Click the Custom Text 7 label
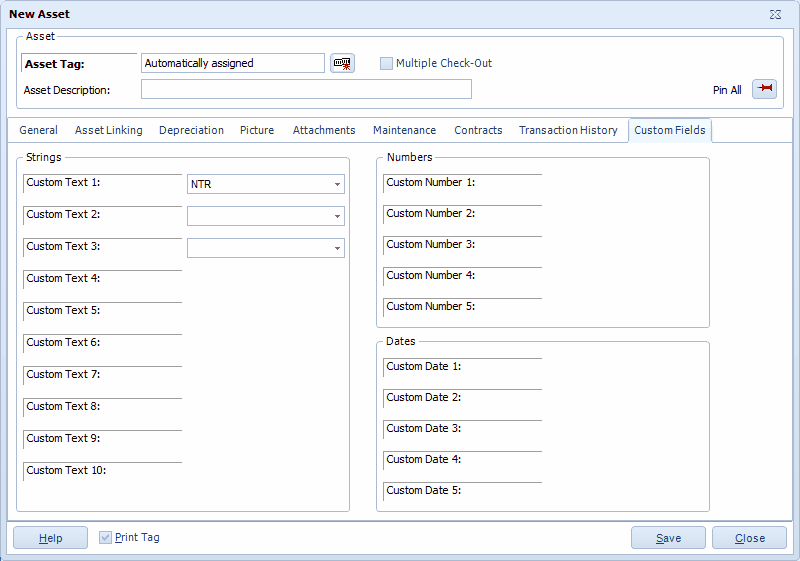Viewport: 800px width, 561px height. tap(63, 374)
